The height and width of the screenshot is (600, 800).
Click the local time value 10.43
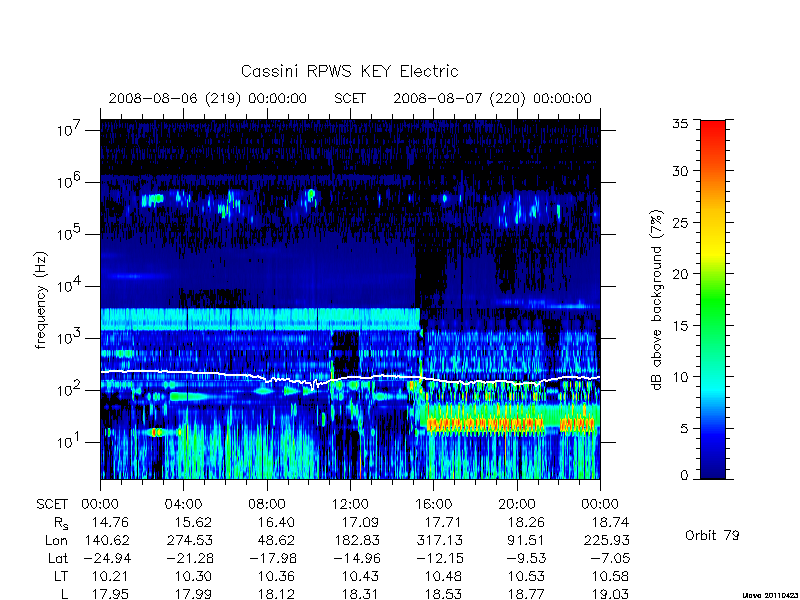point(360,576)
